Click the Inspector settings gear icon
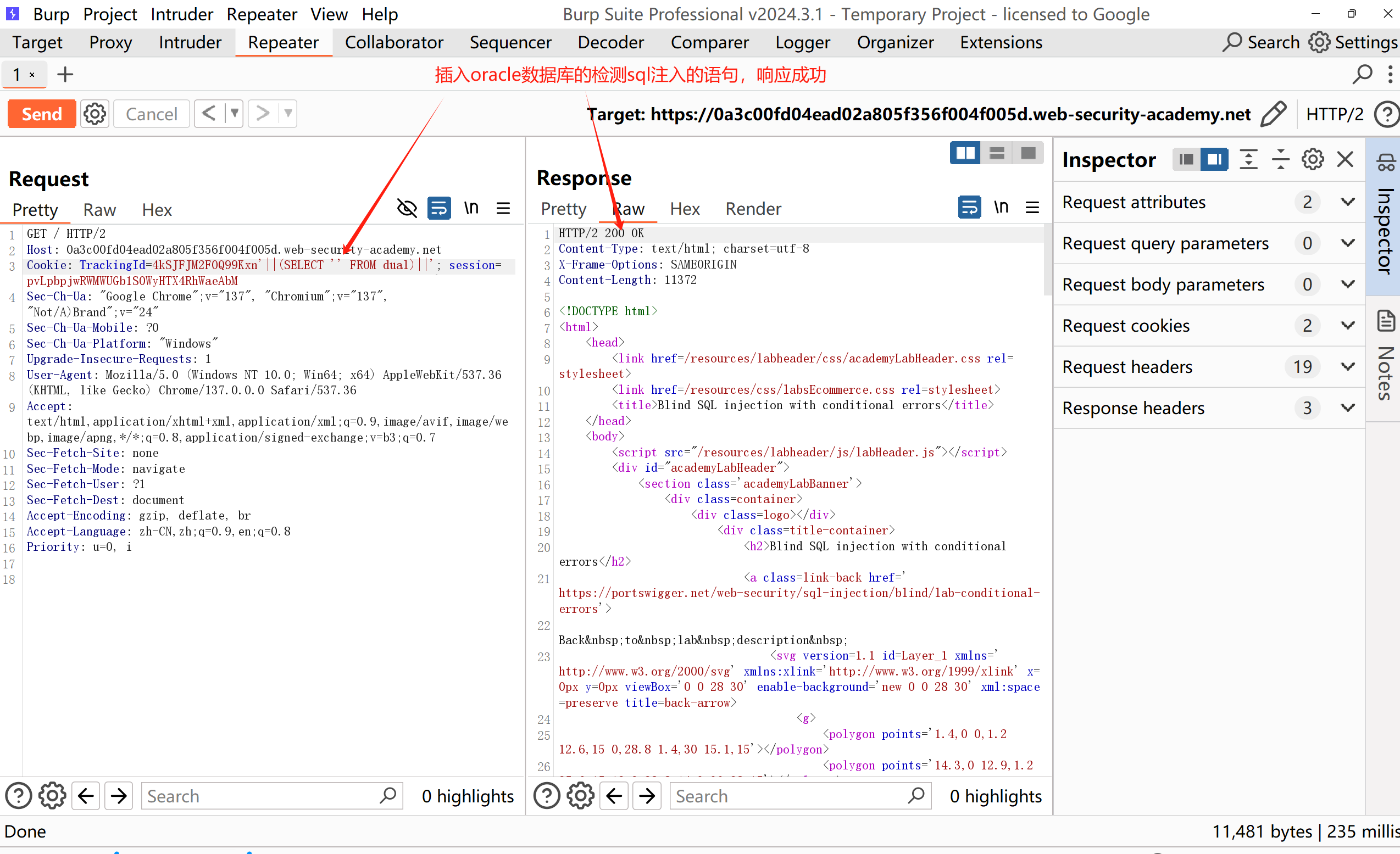1400x854 pixels. (x=1313, y=160)
